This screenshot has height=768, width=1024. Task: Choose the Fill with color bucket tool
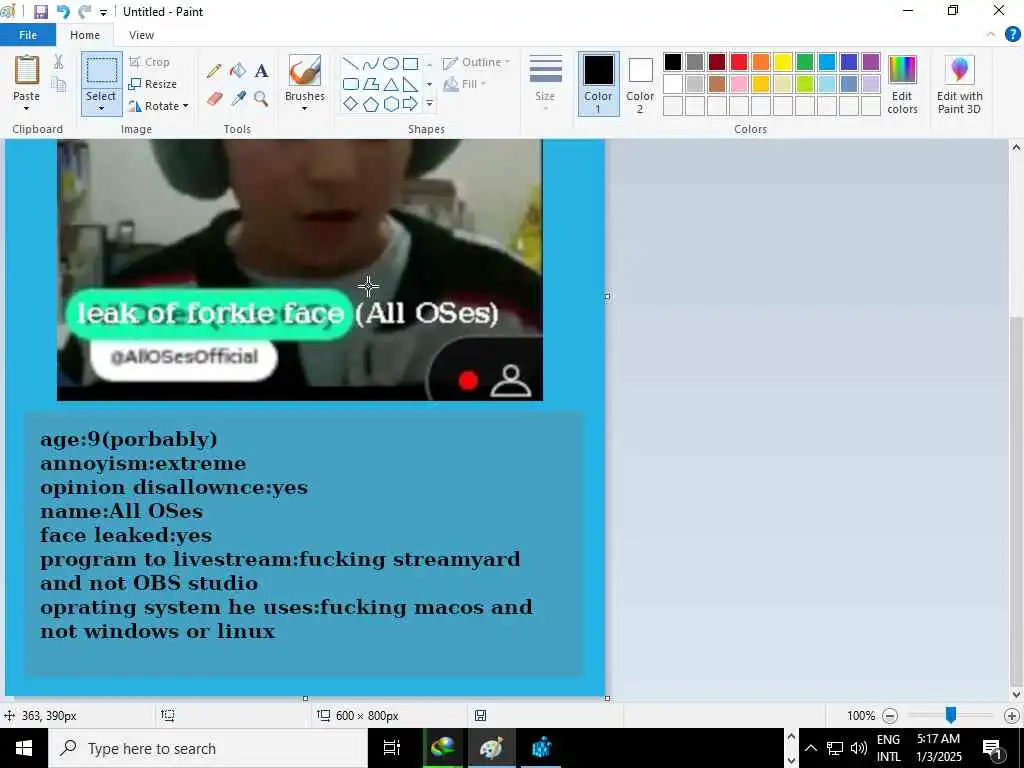coord(238,71)
